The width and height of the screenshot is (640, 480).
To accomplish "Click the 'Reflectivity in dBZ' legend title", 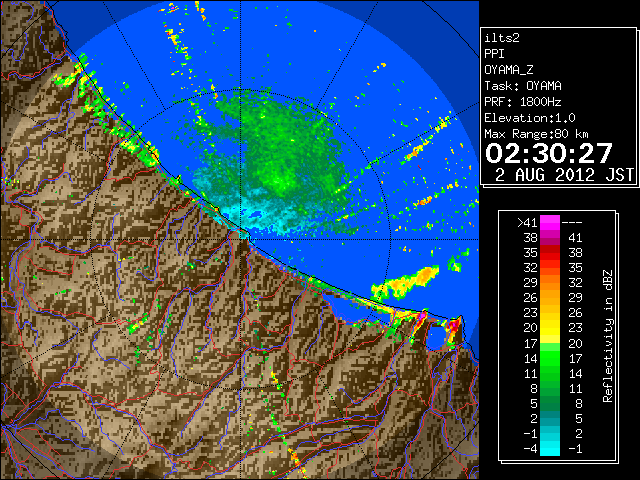I will pyautogui.click(x=608, y=336).
